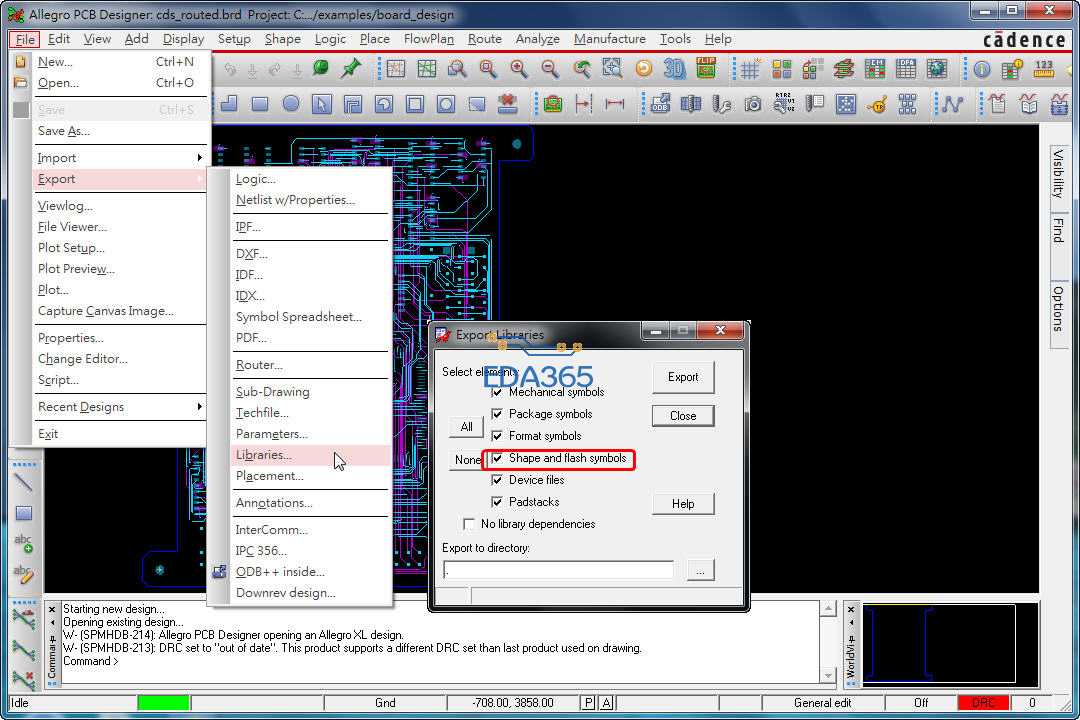Click the red DRC status indicator
1080x720 pixels.
(x=984, y=703)
